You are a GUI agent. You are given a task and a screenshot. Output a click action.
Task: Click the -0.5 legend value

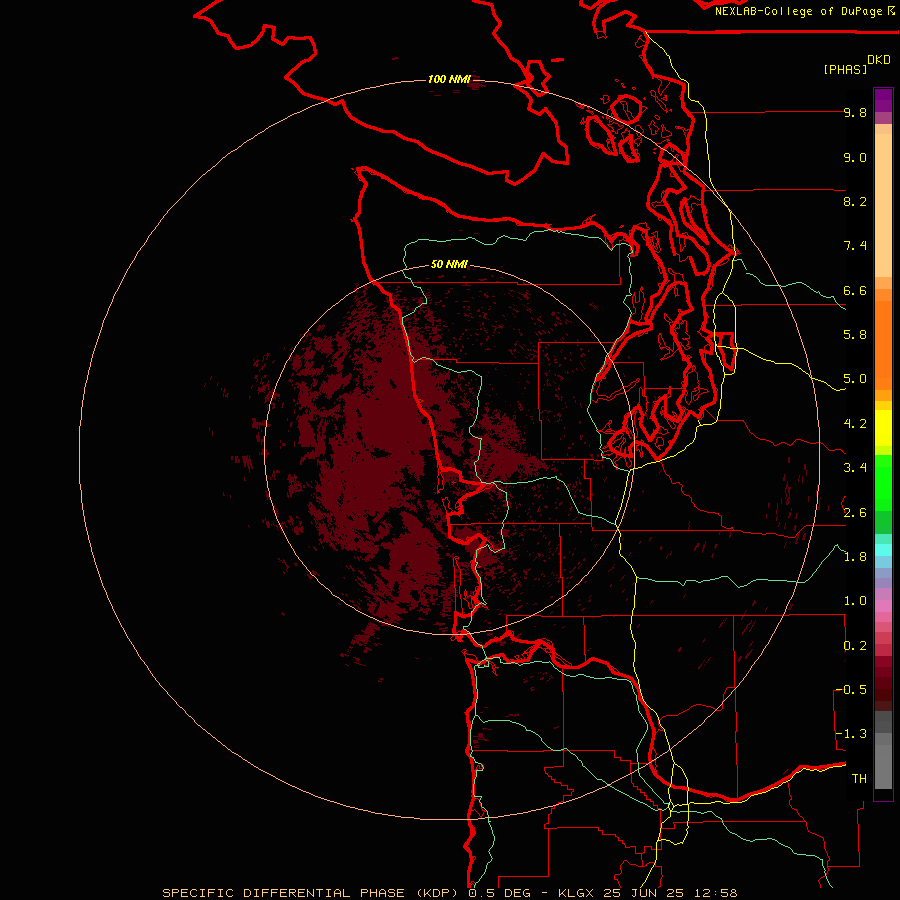851,690
